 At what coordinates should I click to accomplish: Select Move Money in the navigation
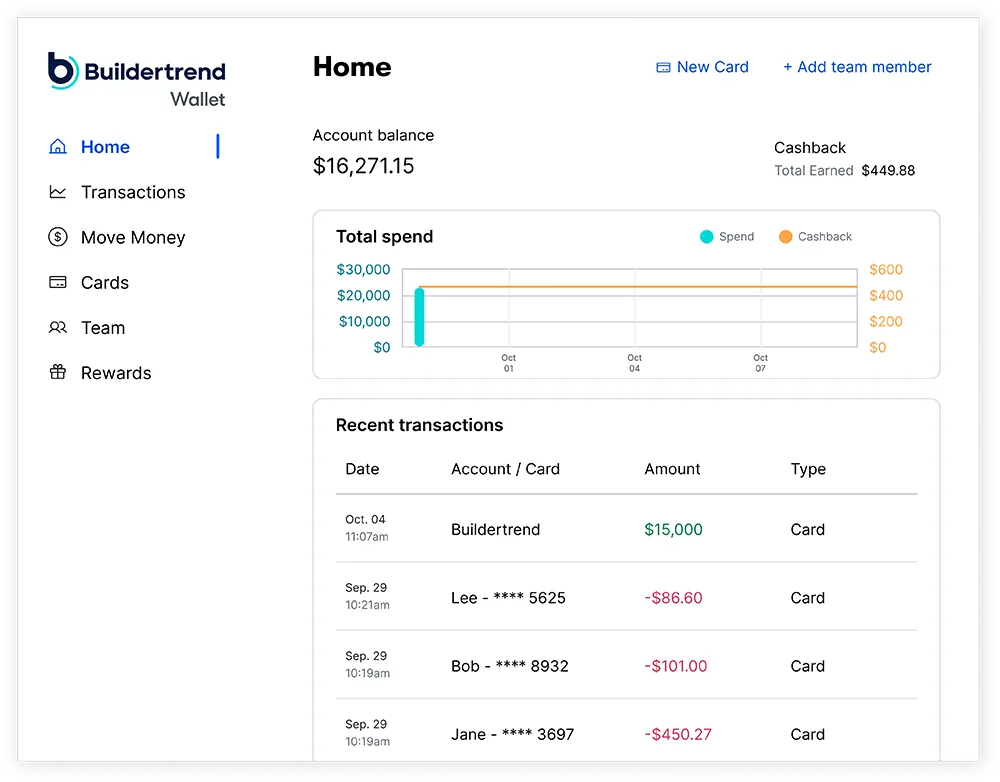(132, 237)
